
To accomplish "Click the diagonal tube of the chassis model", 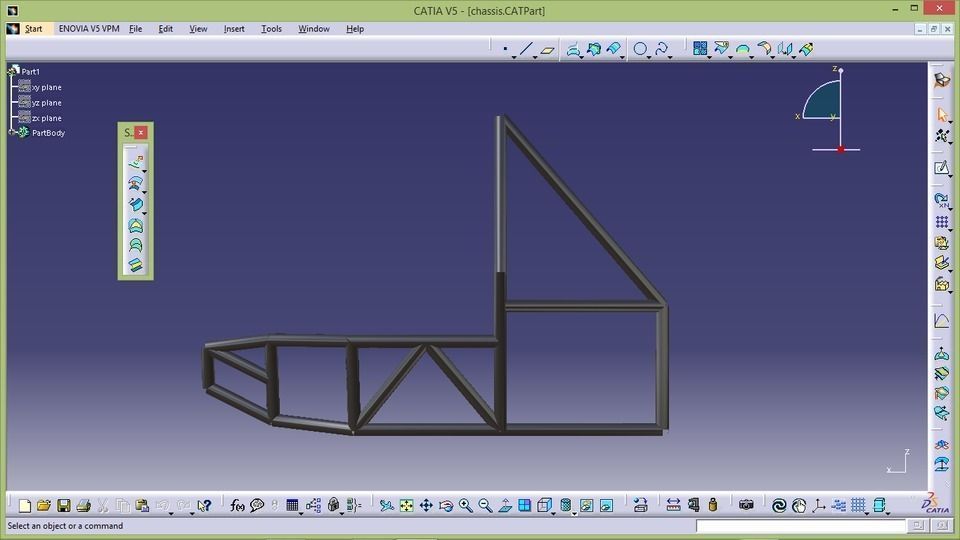I will (585, 211).
